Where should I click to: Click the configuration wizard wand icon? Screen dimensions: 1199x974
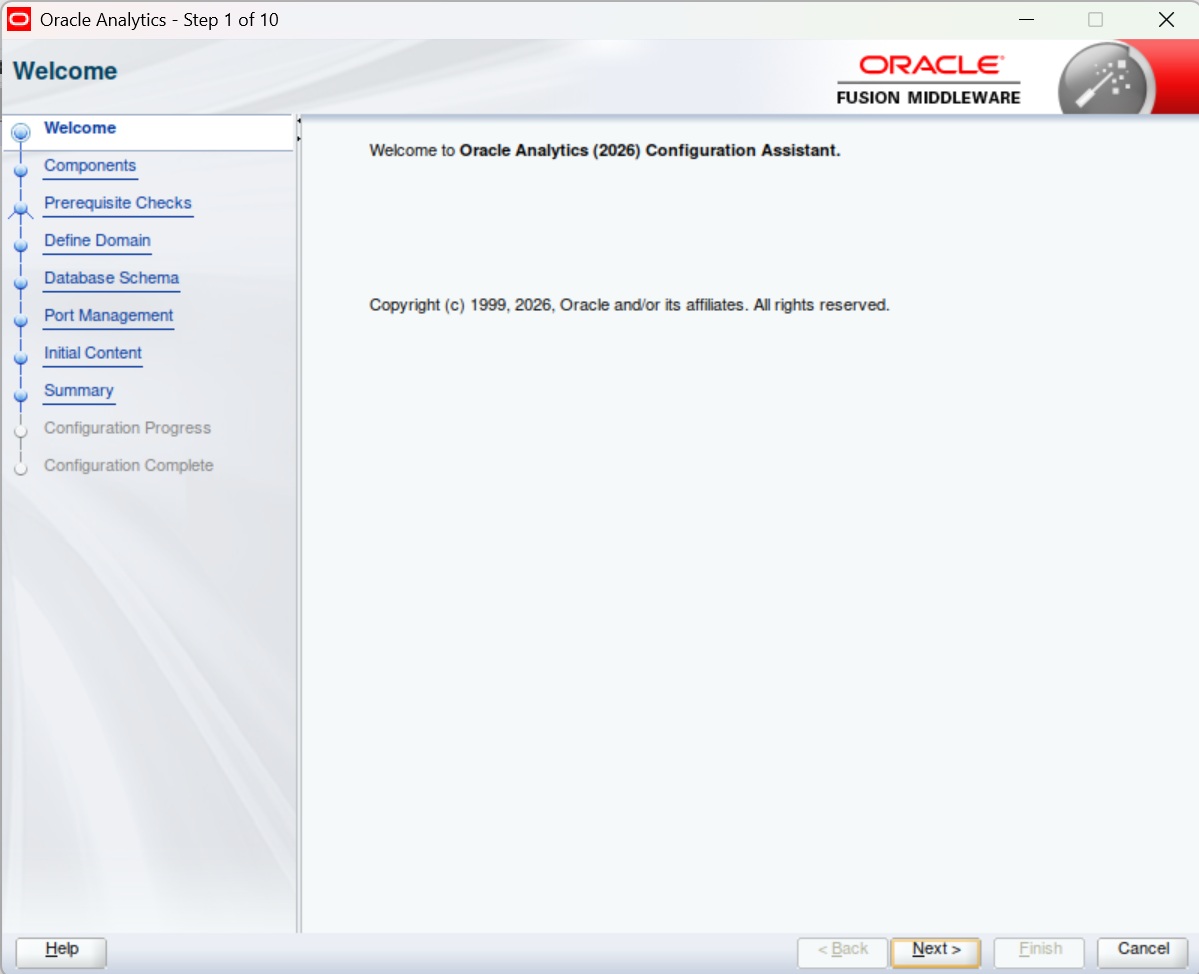click(1104, 81)
